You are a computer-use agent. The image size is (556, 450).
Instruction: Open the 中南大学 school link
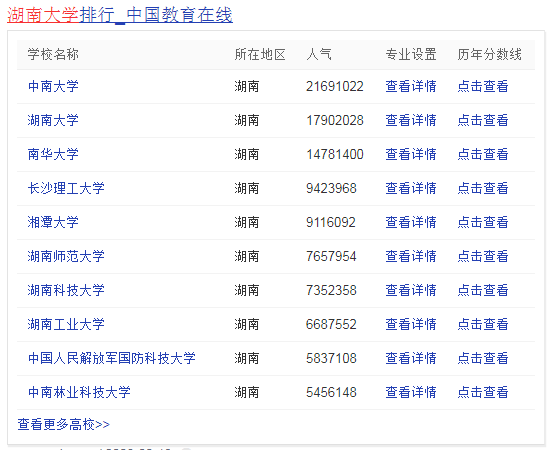pyautogui.click(x=53, y=86)
